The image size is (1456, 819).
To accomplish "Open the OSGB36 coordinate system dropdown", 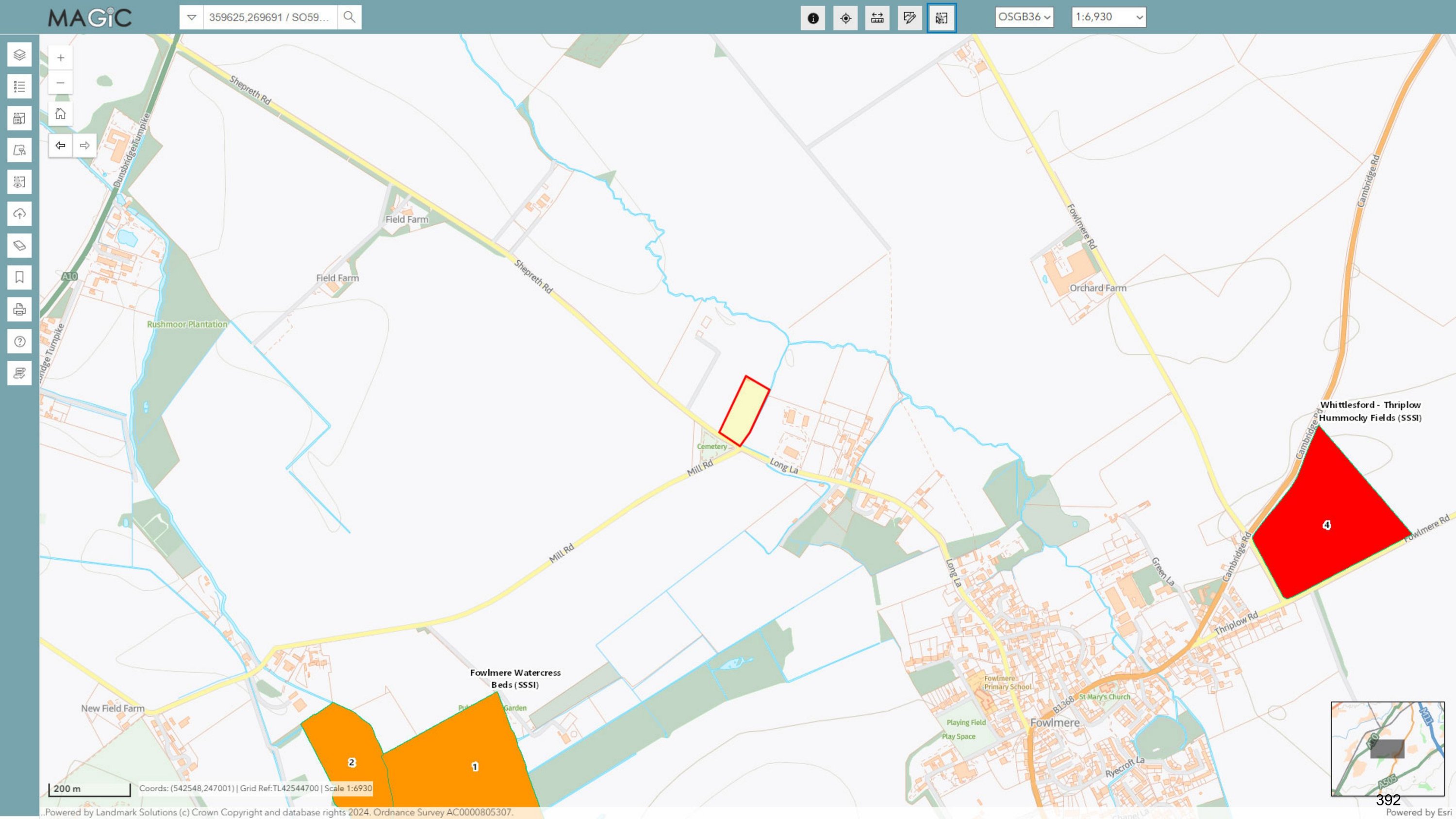I will [x=1024, y=17].
